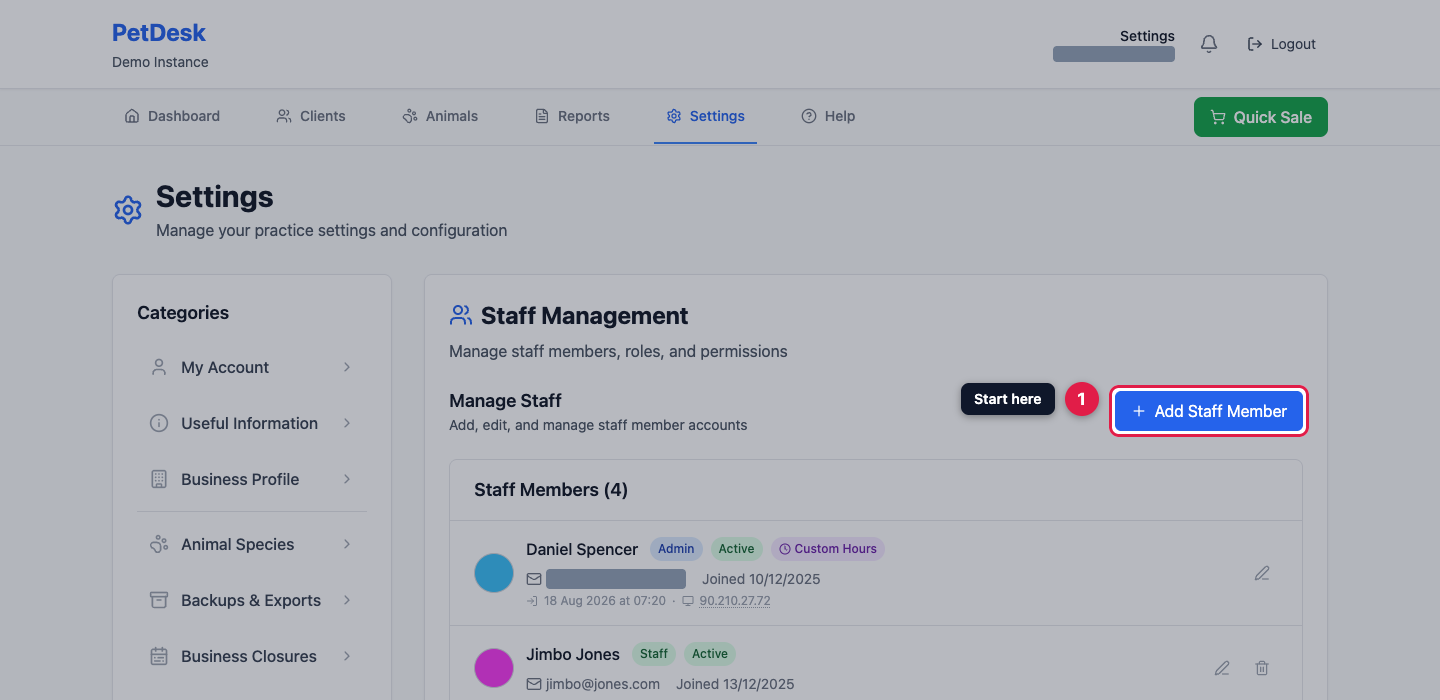
Task: Click Daniel Spencer's blue avatar
Action: [494, 573]
